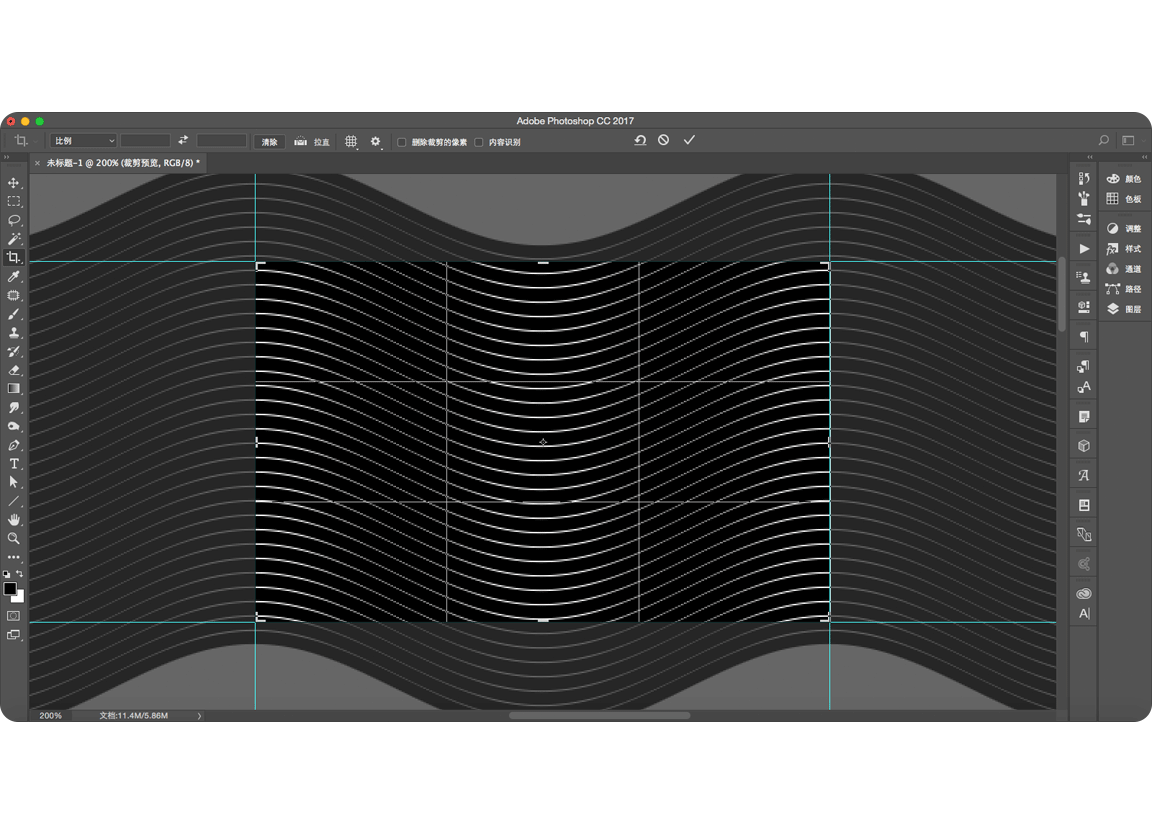The width and height of the screenshot is (1152, 835).
Task: Reset to default foreground and background colors
Action: click(x=7, y=574)
